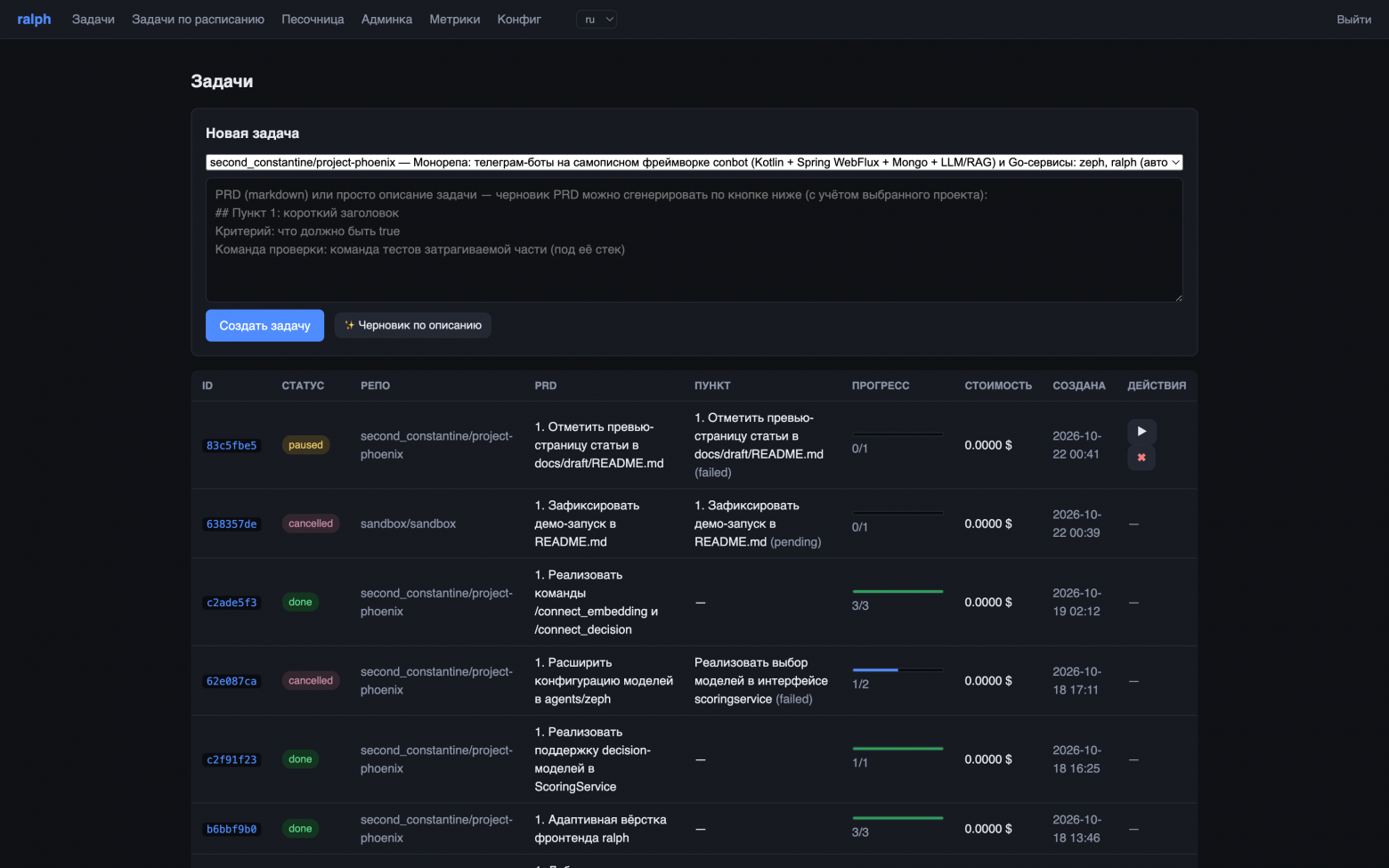The width and height of the screenshot is (1389, 868).
Task: Click progress bar of task 62e087ca
Action: [x=898, y=669]
